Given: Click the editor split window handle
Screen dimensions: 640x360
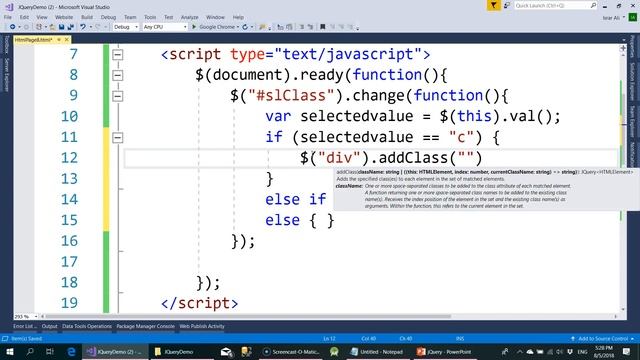Looking at the screenshot, I should coord(623,48).
